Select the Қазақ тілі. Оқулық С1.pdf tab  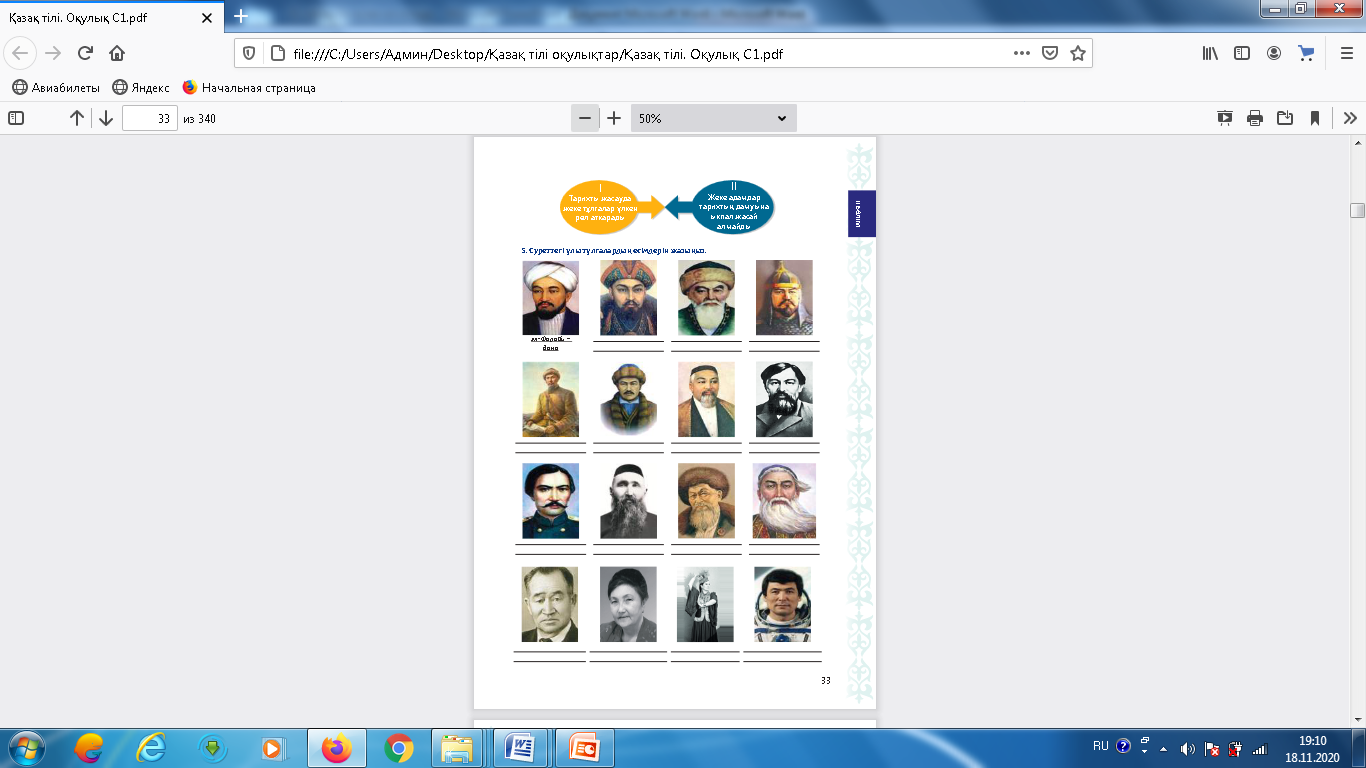pos(110,17)
